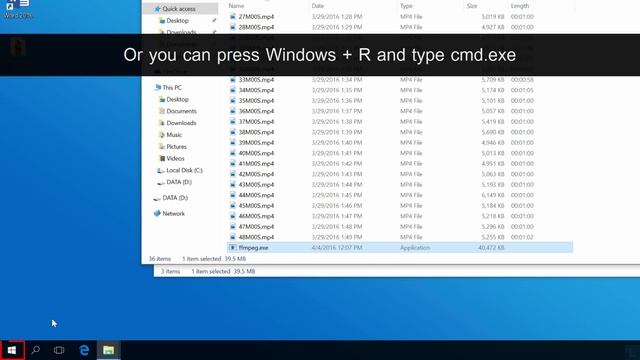The height and width of the screenshot is (360, 640).
Task: Click the 00:01:05 length value
Action: click(x=522, y=90)
